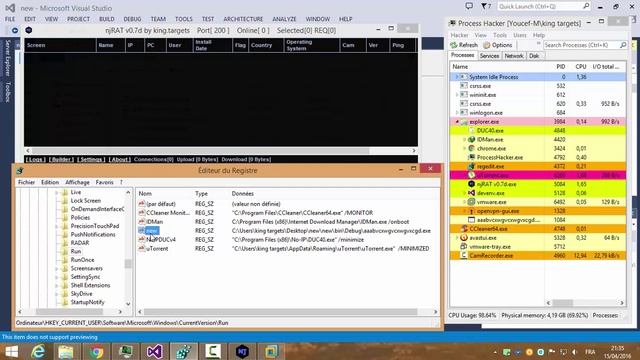This screenshot has width=640, height=360.
Task: Switch to the Network tab in Process Hacker
Action: coord(514,56)
